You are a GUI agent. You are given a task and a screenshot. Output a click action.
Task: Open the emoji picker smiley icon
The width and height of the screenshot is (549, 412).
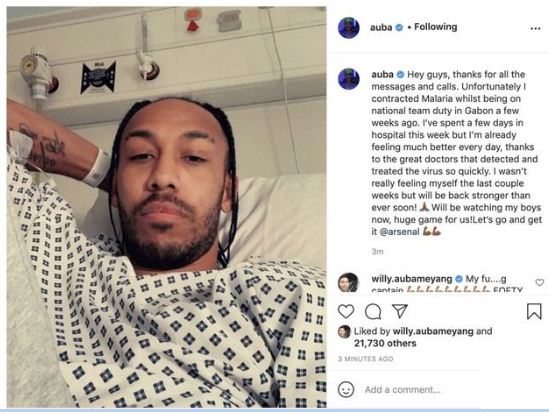[x=346, y=389]
